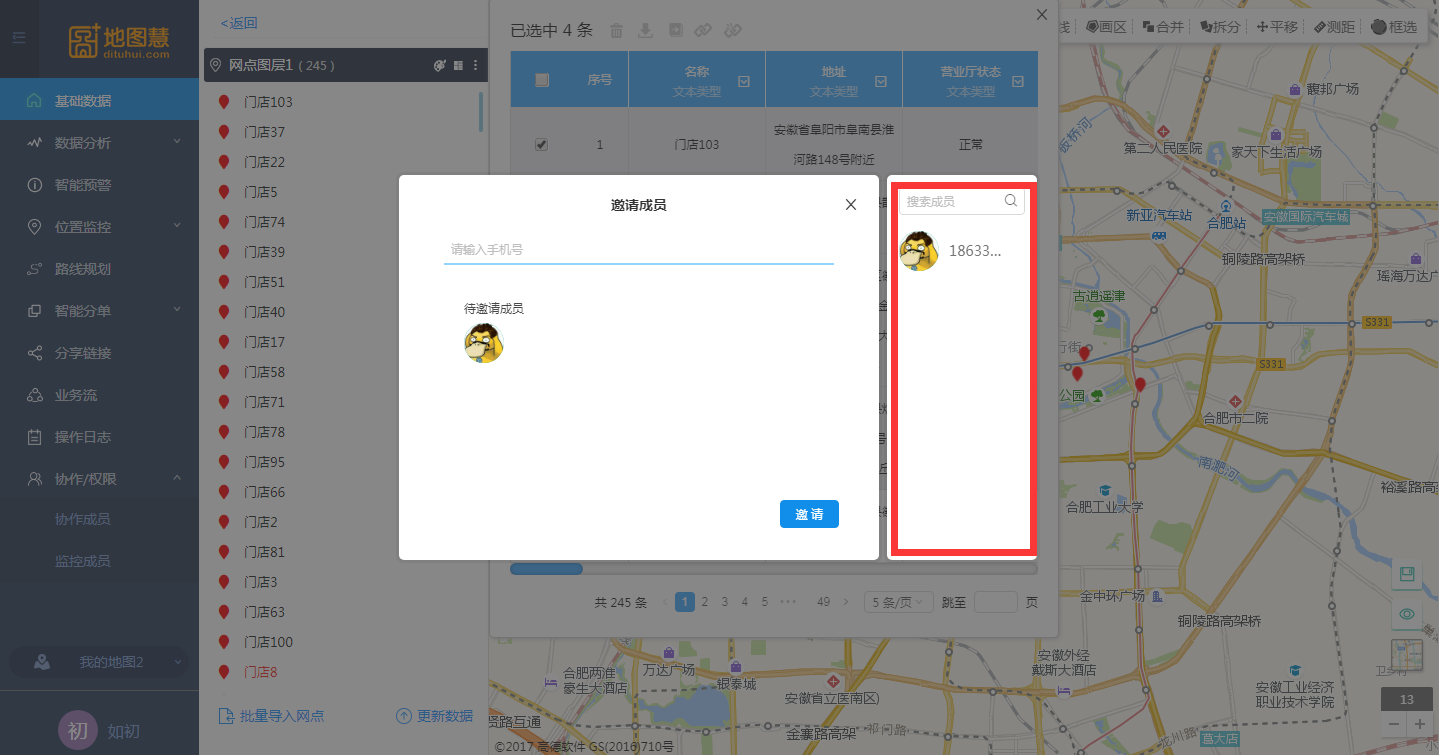
Task: Click the map save icon button
Action: (x=1407, y=574)
